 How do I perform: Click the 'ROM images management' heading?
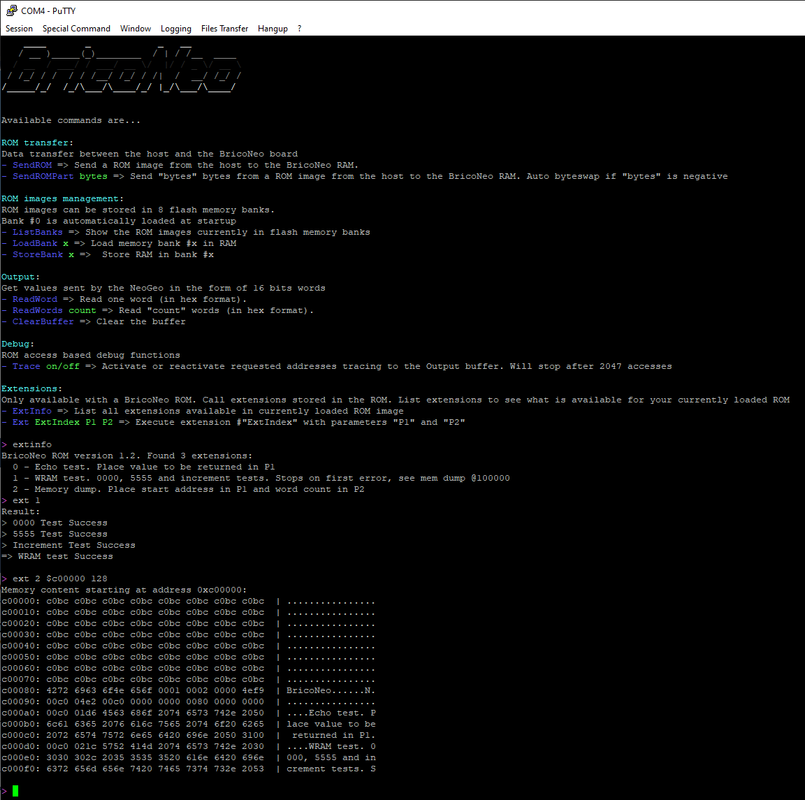coord(62,199)
